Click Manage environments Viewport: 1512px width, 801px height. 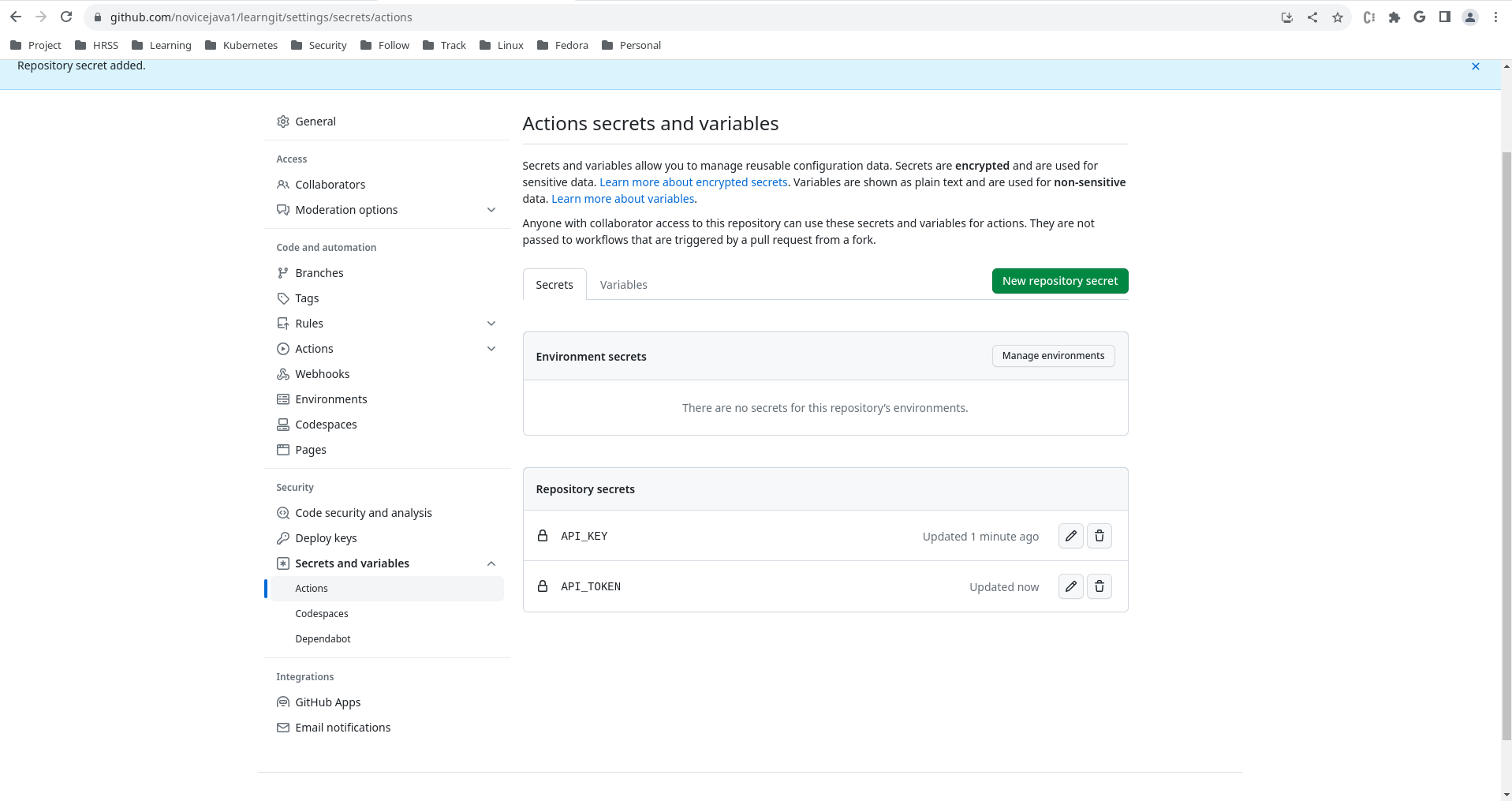coord(1053,355)
